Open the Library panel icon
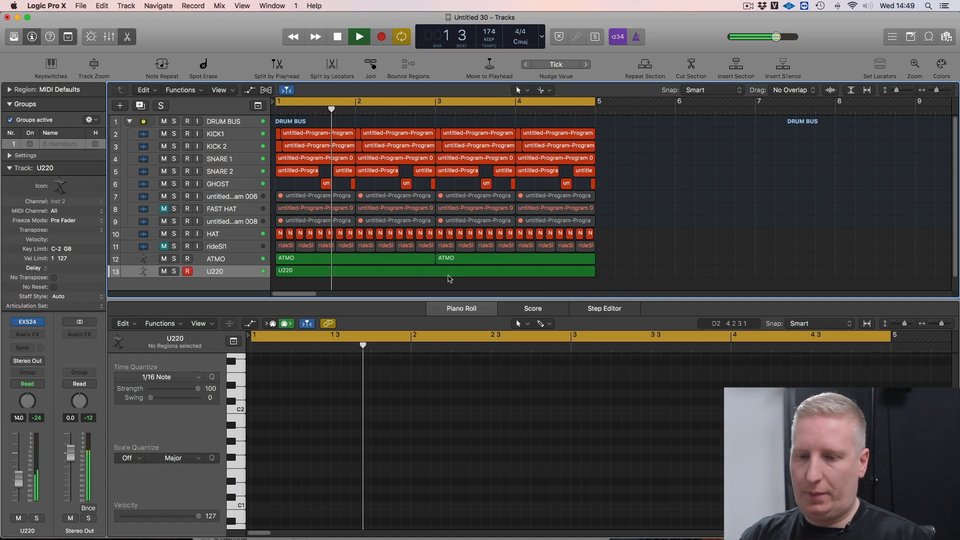Viewport: 960px width, 540px height. tap(13, 37)
